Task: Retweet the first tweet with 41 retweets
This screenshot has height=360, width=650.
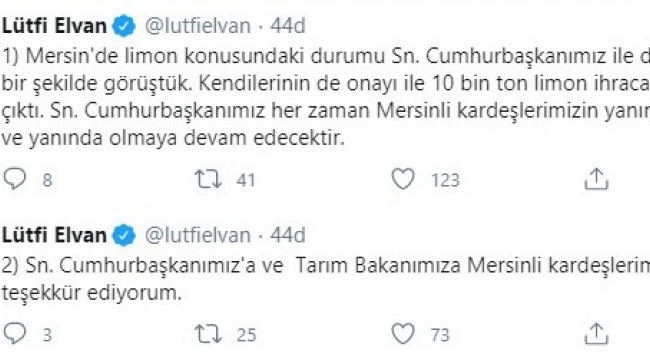Action: click(x=209, y=180)
